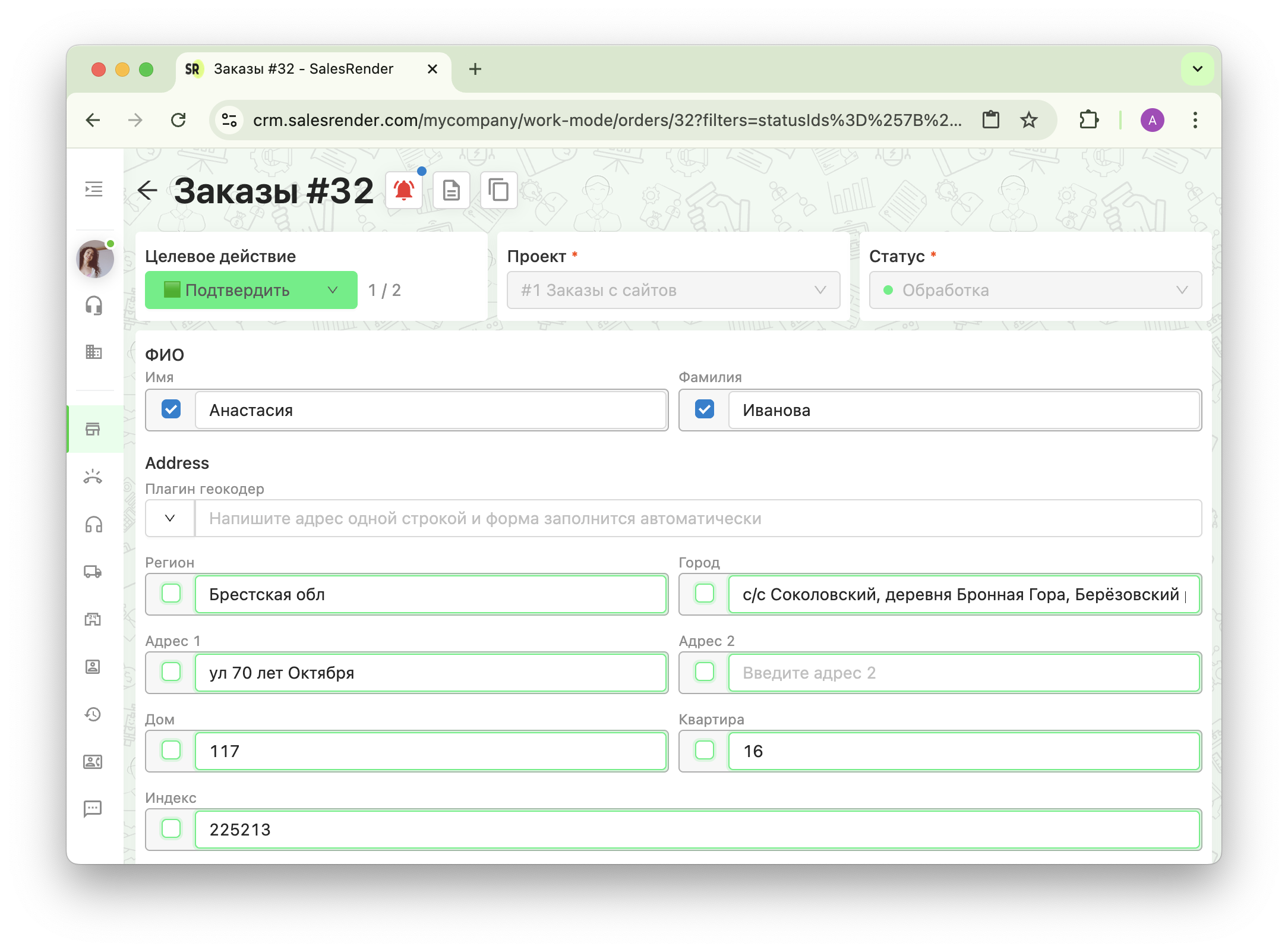
Task: Uncheck the Фамилия checkbox
Action: pos(705,409)
